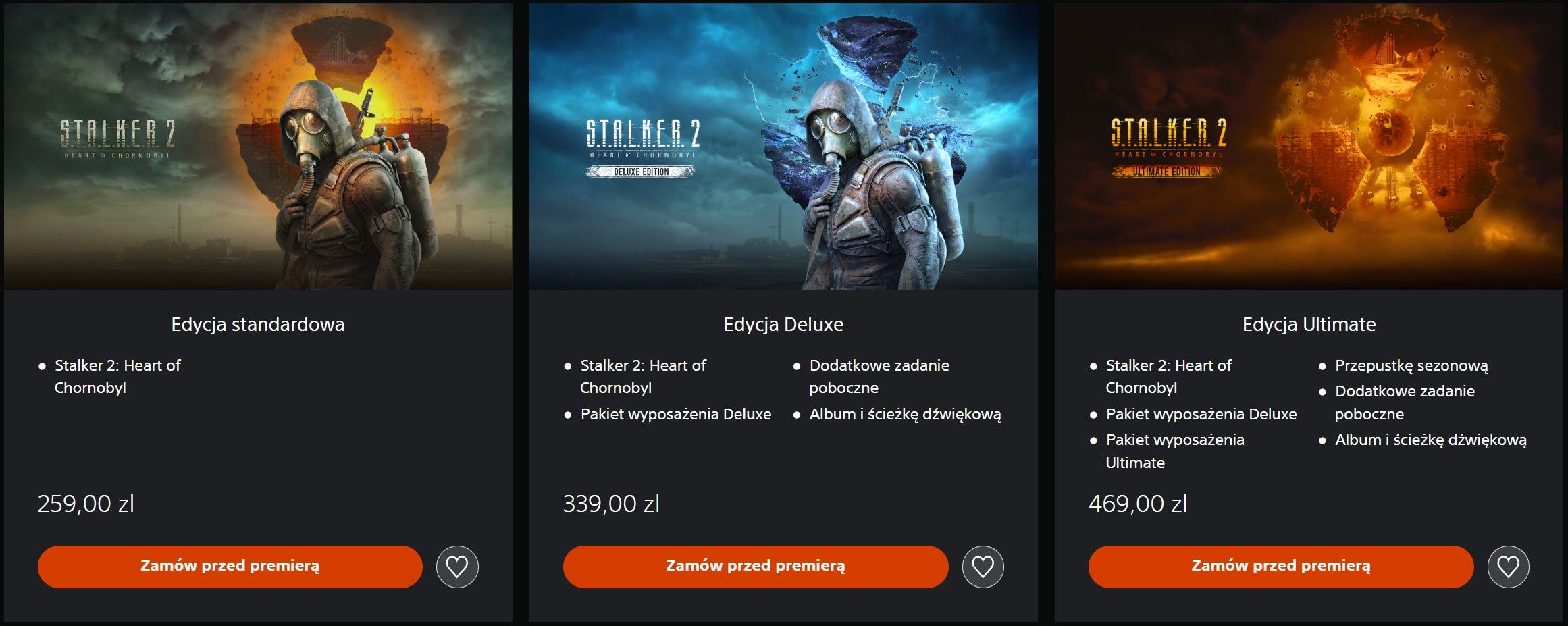The image size is (1568, 626).
Task: Select the Edycja standardowa title
Action: 258,325
